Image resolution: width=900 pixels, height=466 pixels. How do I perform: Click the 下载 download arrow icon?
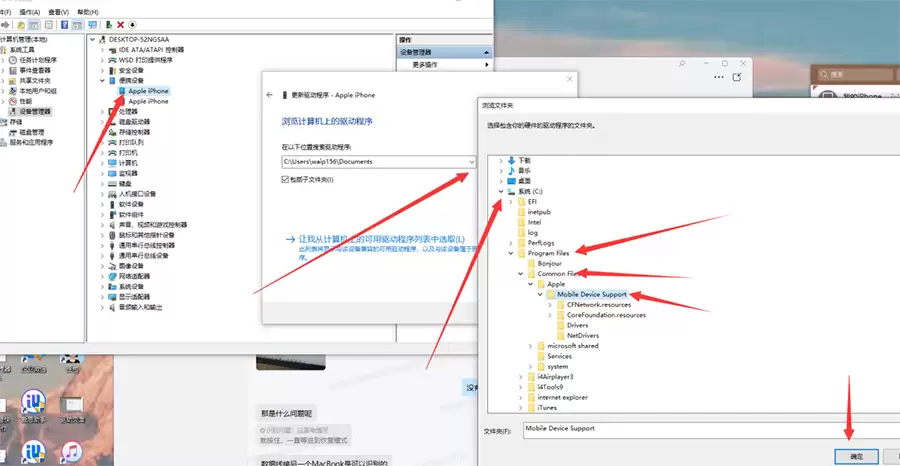(x=511, y=161)
